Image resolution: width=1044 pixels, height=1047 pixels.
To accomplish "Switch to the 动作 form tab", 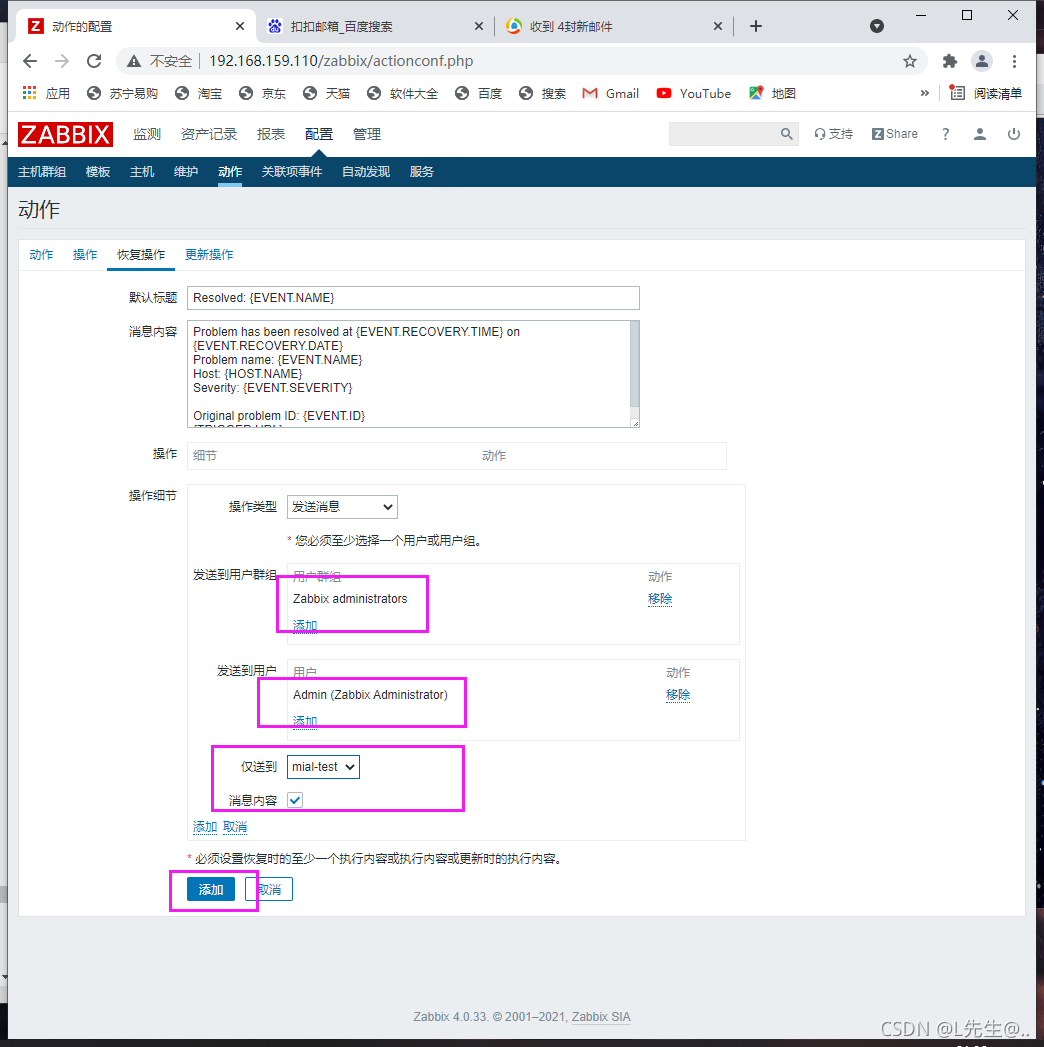I will tap(41, 254).
